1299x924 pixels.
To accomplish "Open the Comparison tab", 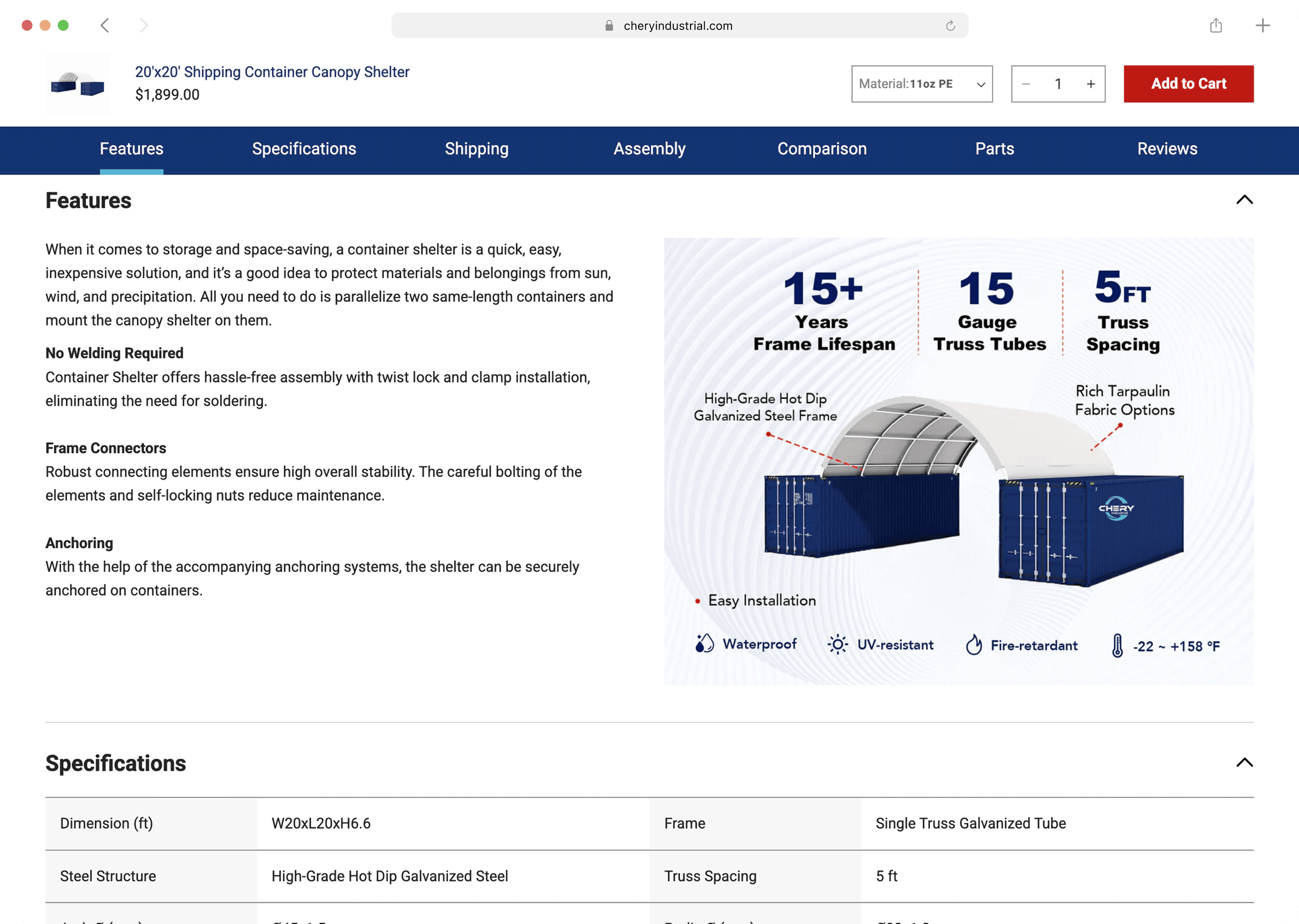I will coord(822,149).
